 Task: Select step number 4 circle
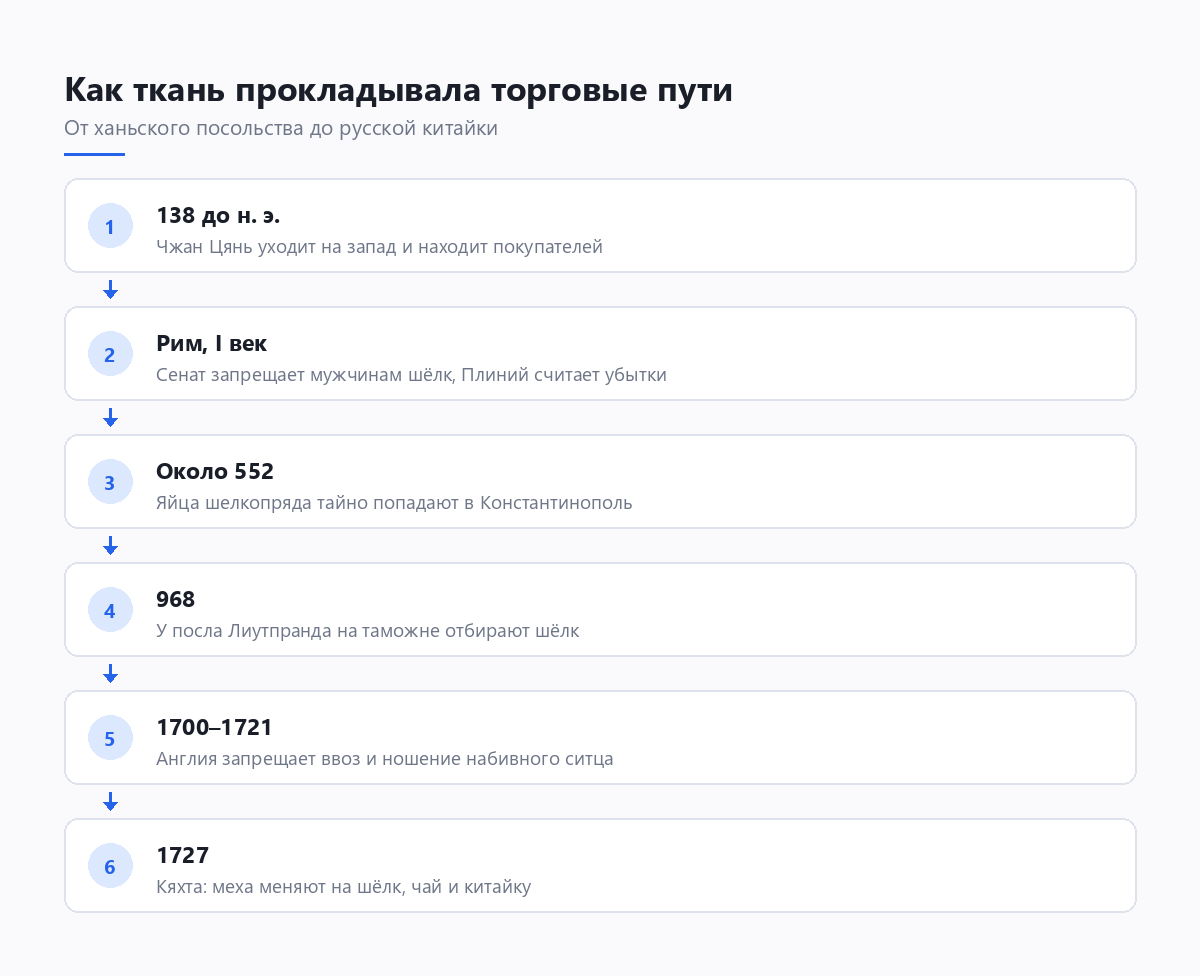point(110,610)
